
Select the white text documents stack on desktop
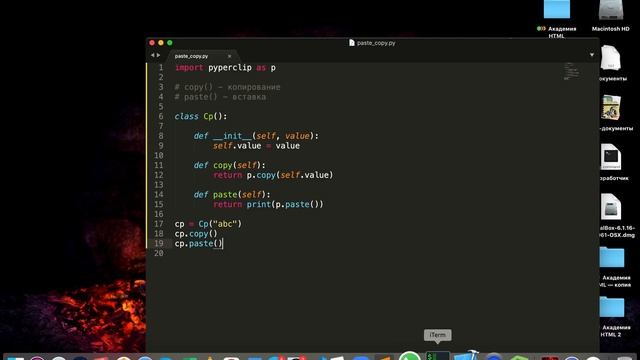point(611,58)
